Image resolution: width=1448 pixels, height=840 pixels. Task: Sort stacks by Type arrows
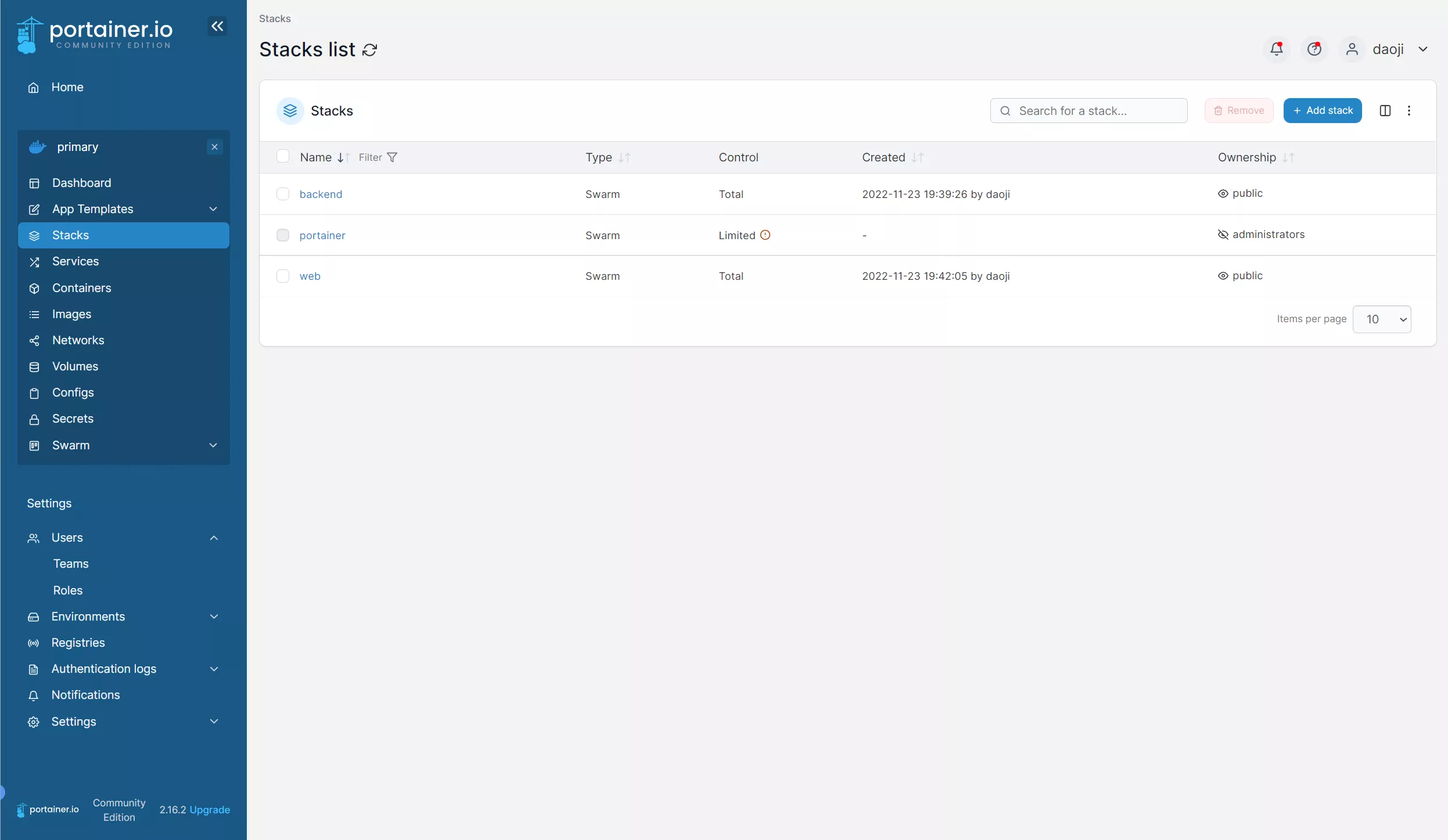[x=624, y=157]
